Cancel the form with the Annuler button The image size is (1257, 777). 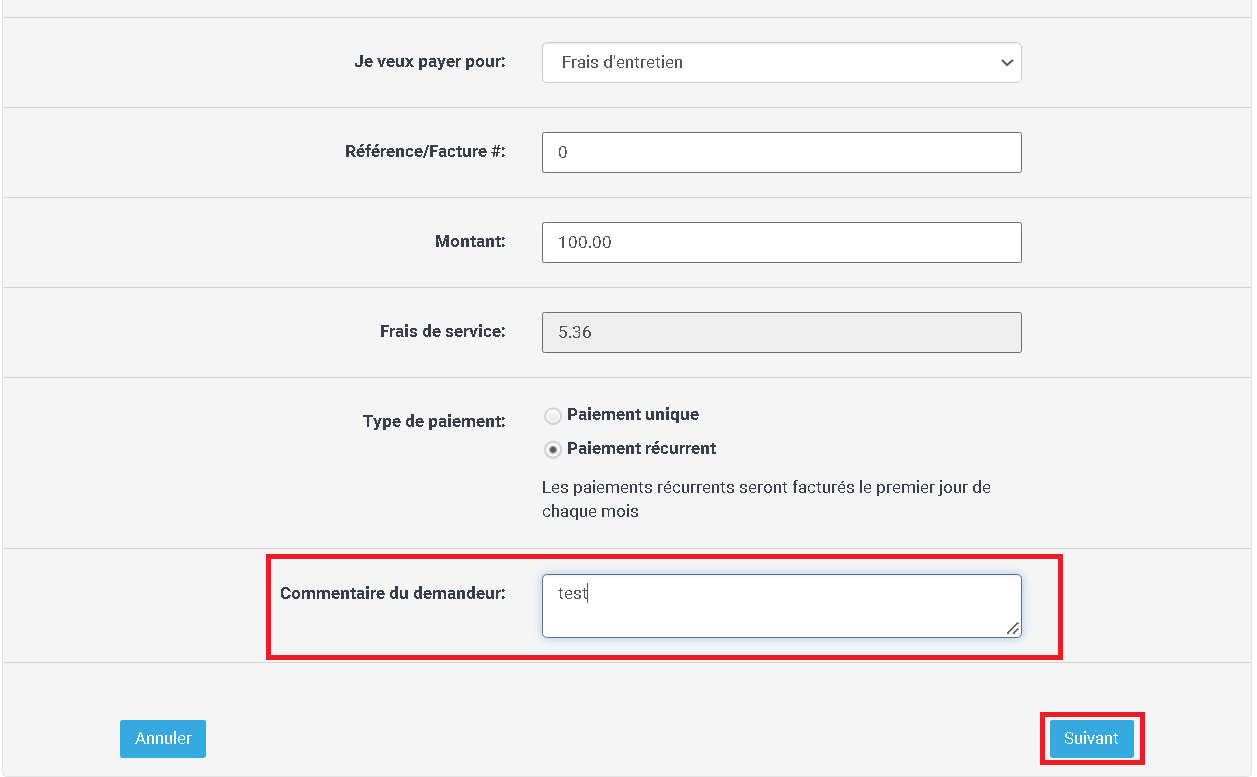click(163, 739)
